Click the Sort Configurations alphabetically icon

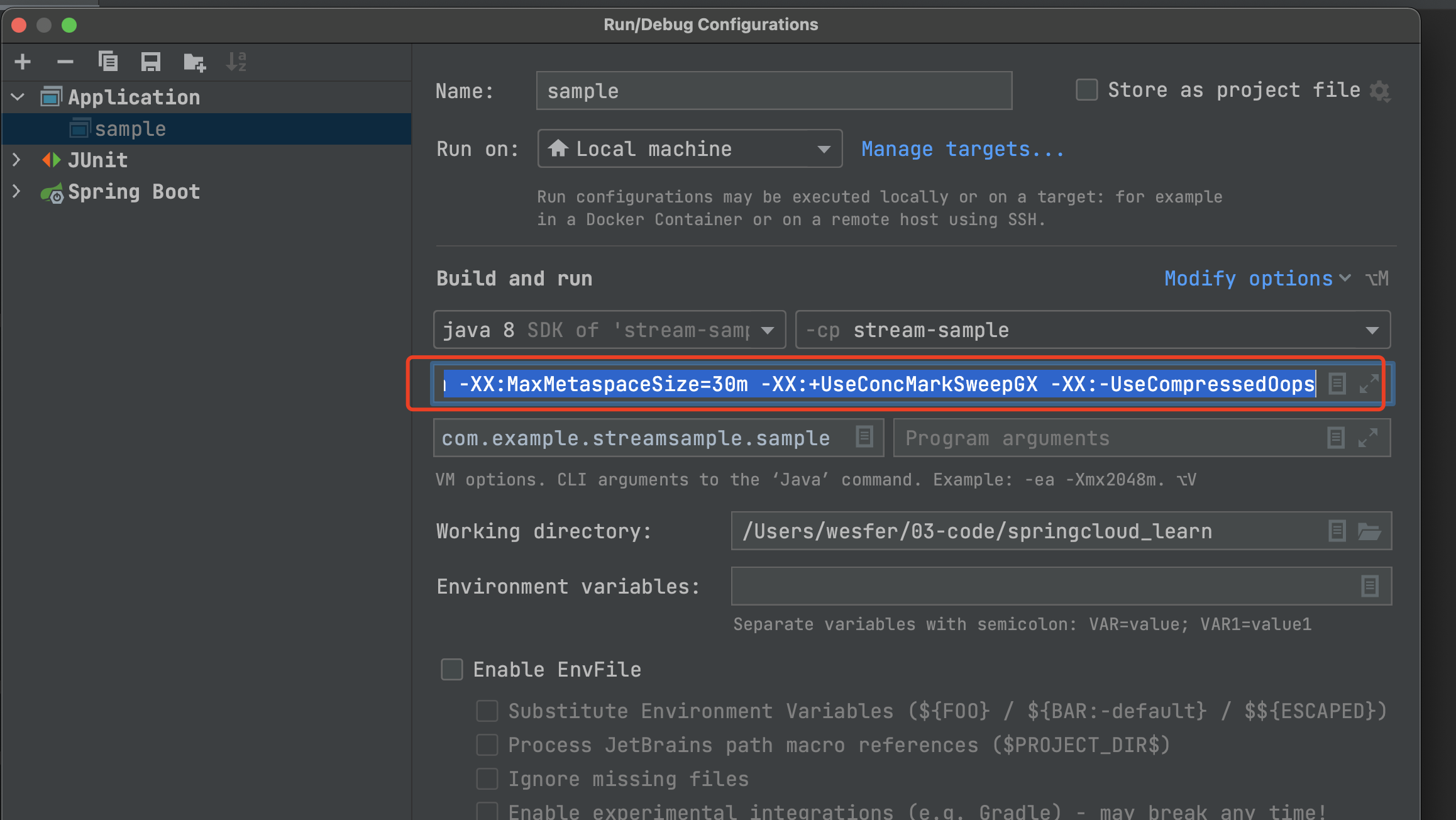click(x=236, y=62)
